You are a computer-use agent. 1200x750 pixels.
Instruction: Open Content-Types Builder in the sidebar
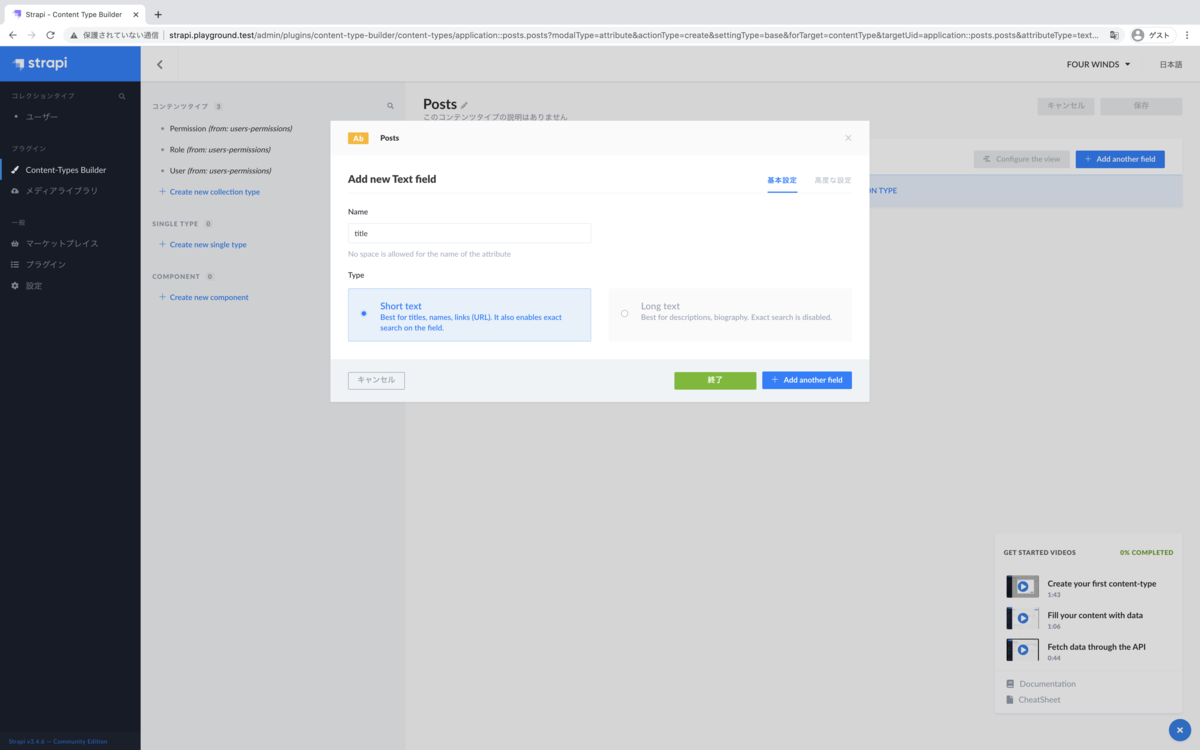pos(65,170)
